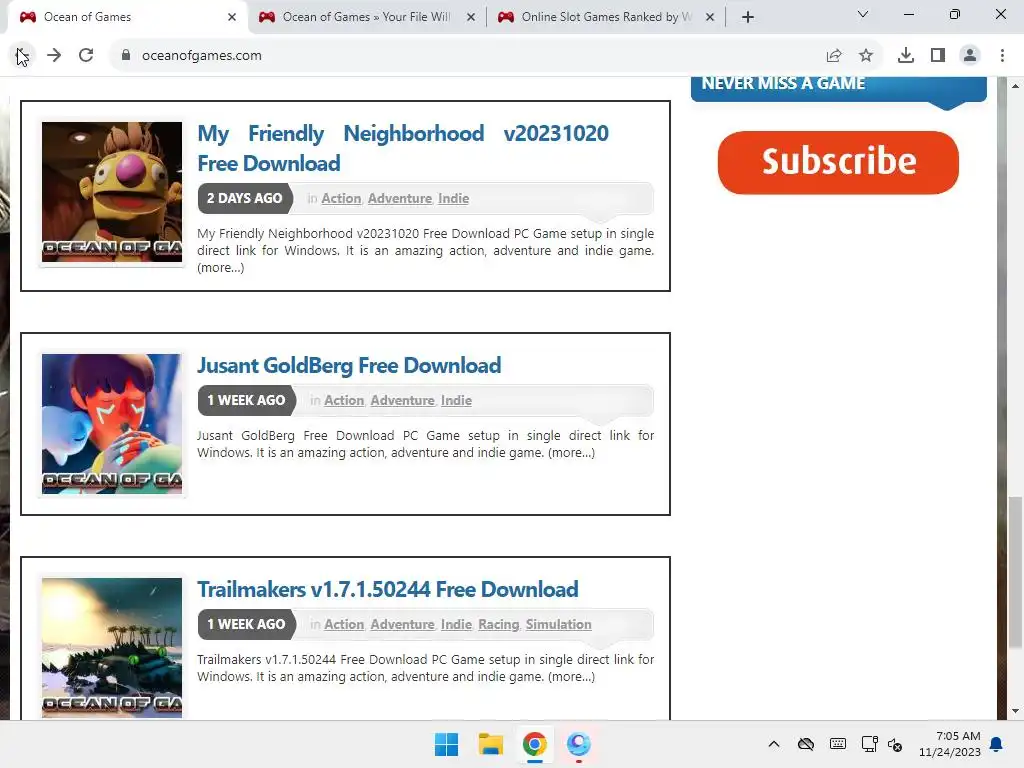Image resolution: width=1024 pixels, height=768 pixels.
Task: Click page scrollbar up arrow
Action: [1015, 86]
